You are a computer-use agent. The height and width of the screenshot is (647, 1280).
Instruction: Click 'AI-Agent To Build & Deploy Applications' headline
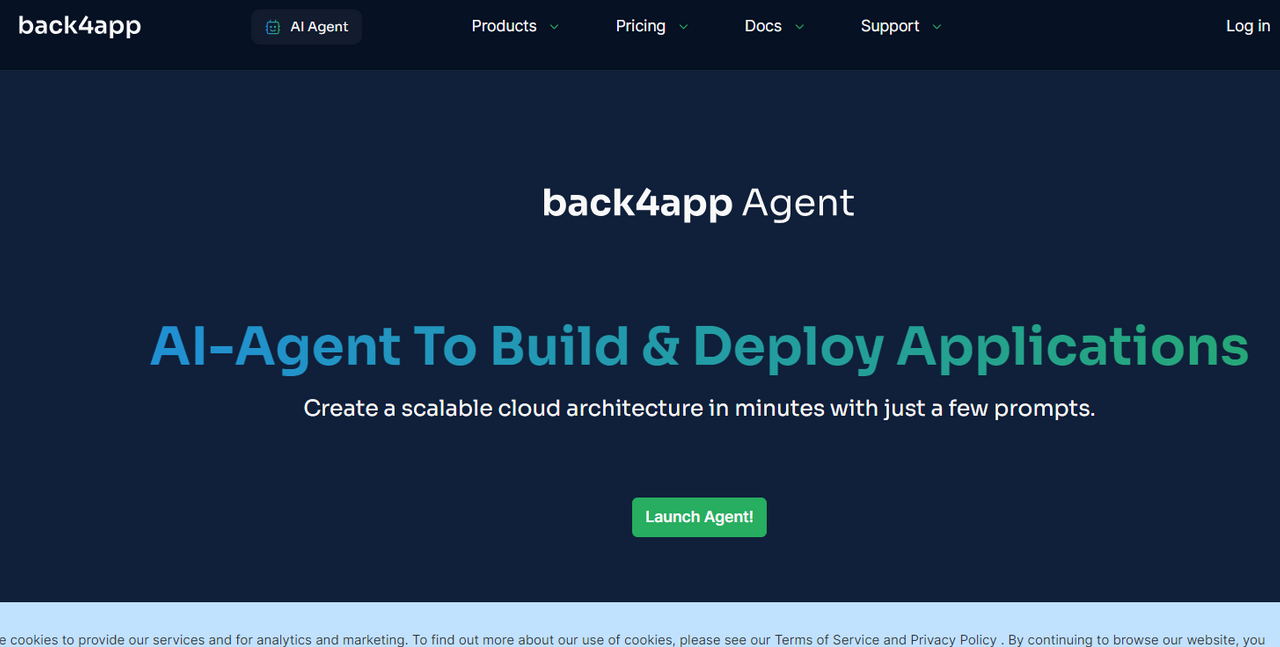699,346
